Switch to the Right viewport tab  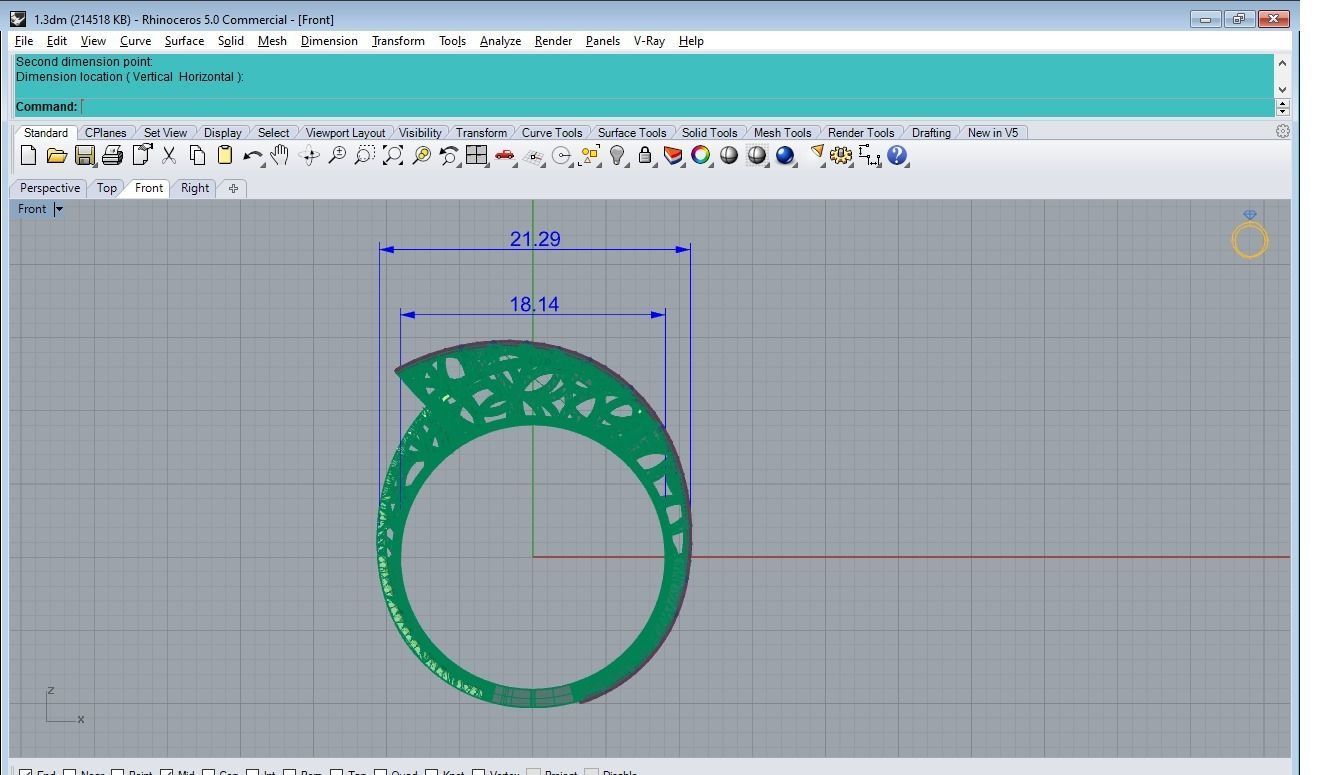(195, 188)
